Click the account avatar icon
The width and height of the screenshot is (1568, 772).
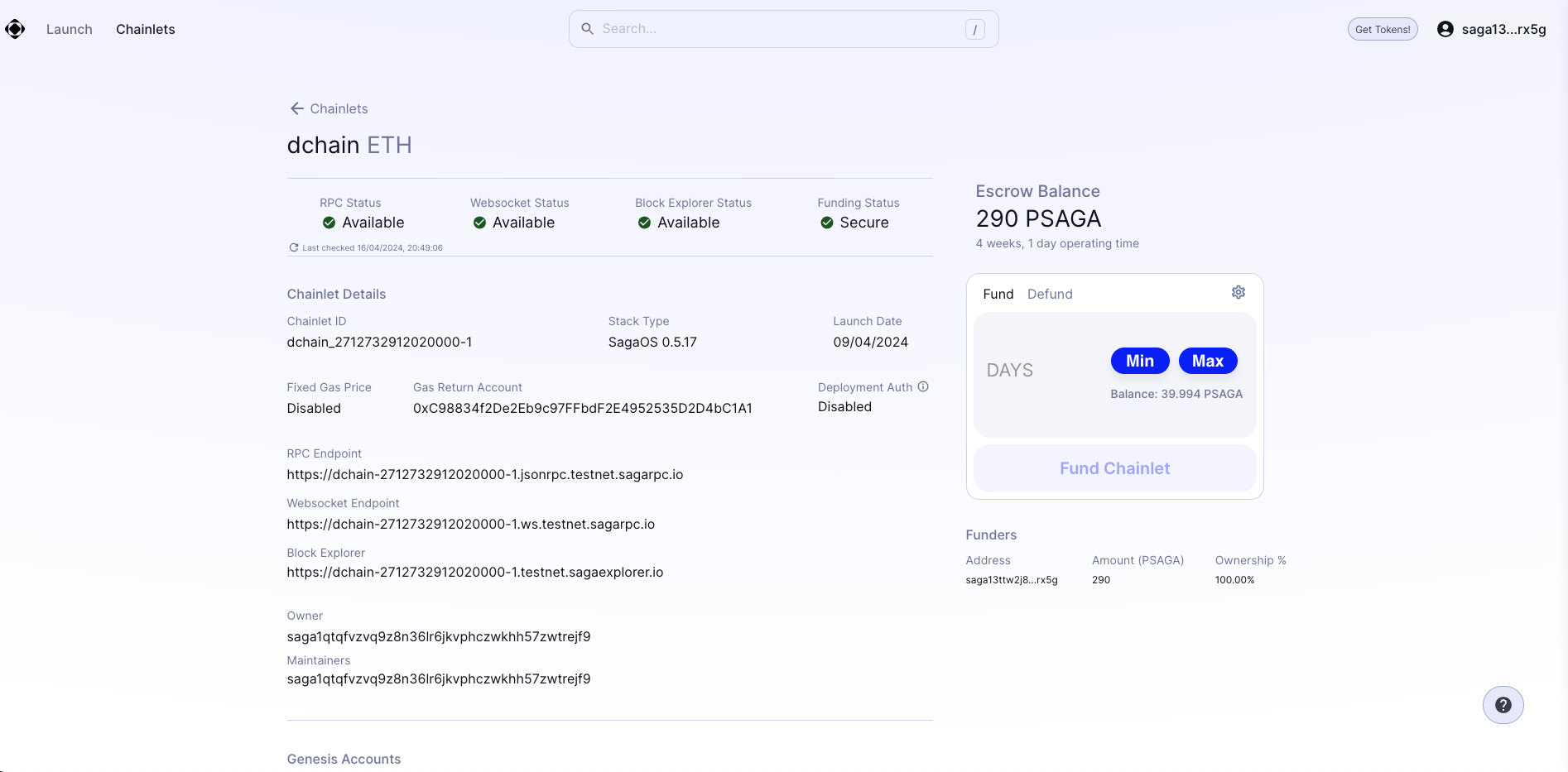click(x=1445, y=29)
